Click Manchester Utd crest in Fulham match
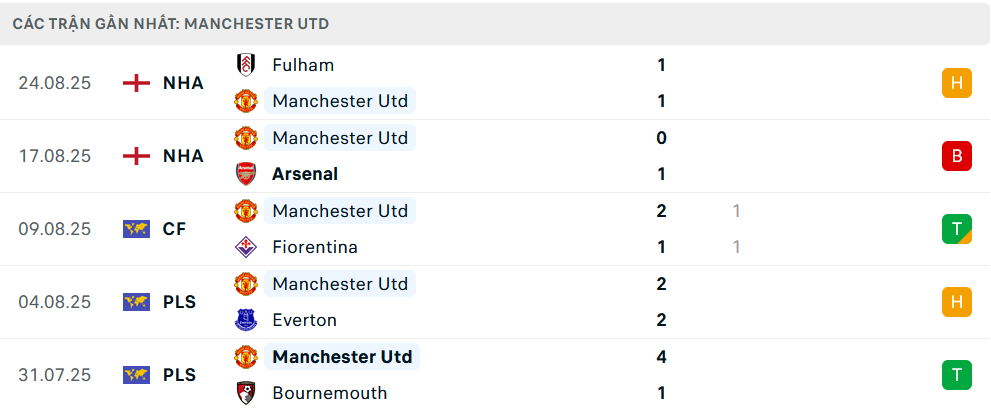Image resolution: width=991 pixels, height=408 pixels. (x=245, y=101)
